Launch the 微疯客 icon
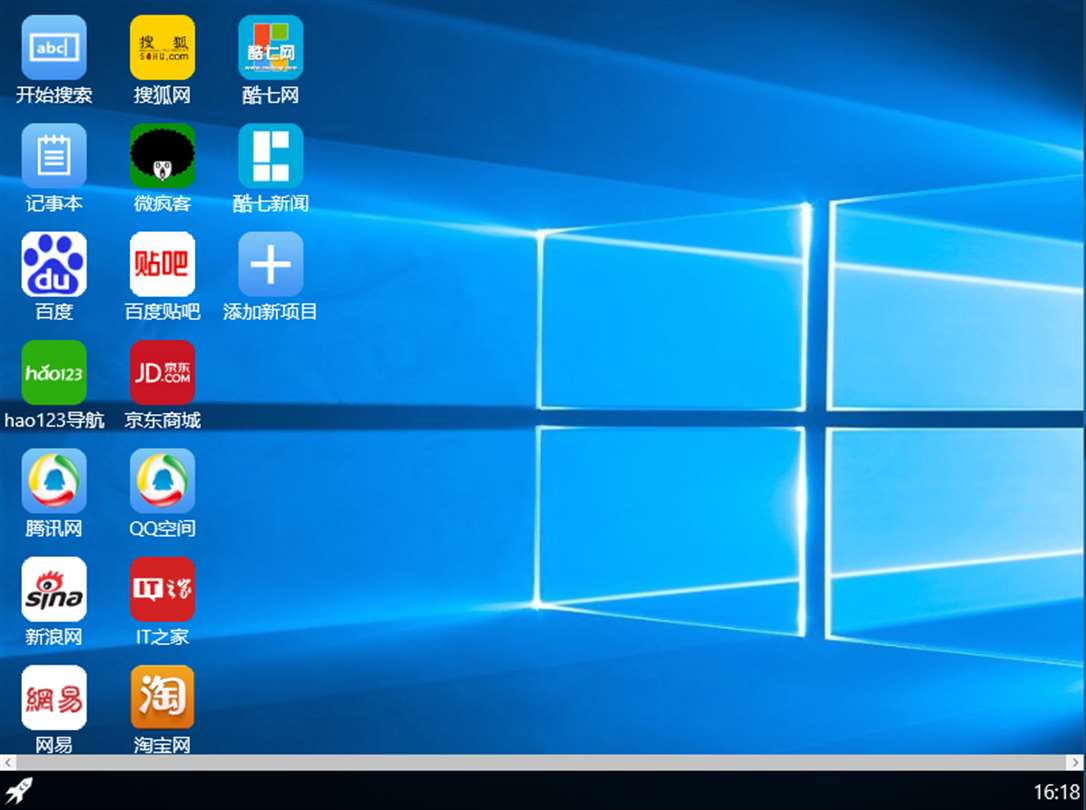This screenshot has height=810, width=1086. (x=162, y=156)
